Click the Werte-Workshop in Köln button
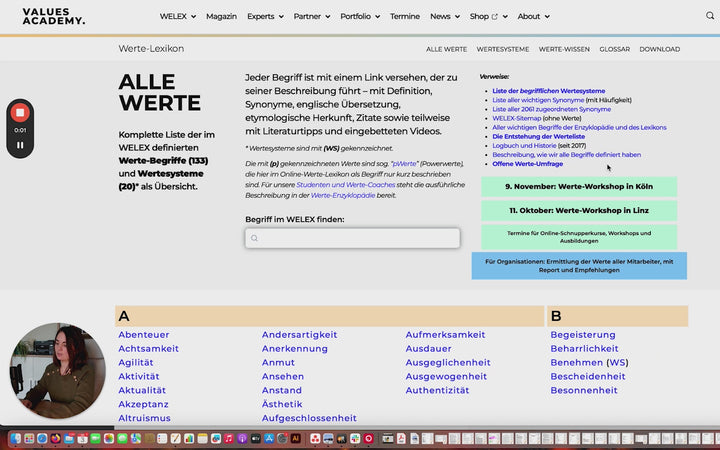Image resolution: width=720 pixels, height=450 pixels. 579,187
